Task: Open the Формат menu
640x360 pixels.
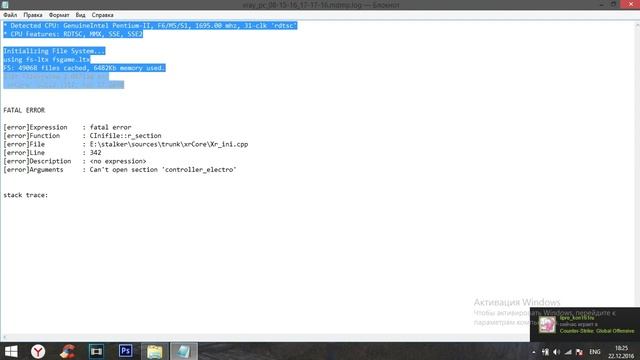Action: [x=59, y=15]
